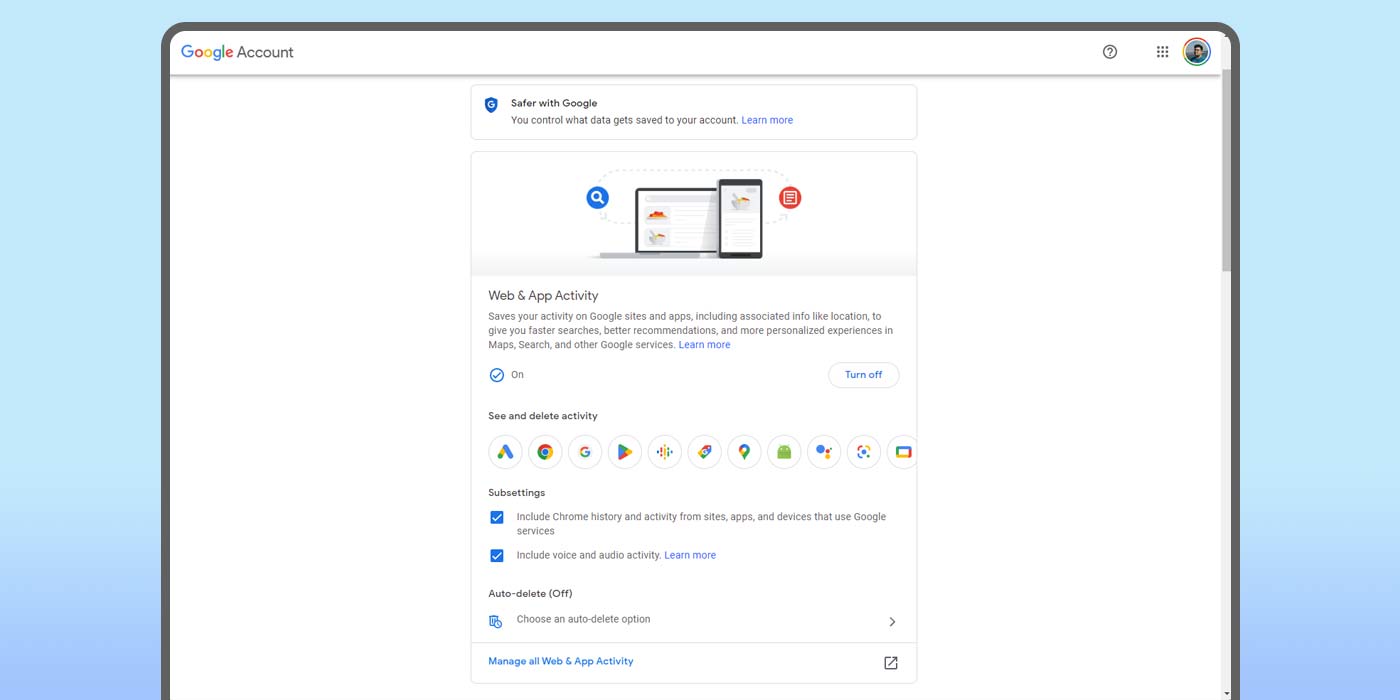Open Google Ads activity icon
1400x700 pixels.
505,452
